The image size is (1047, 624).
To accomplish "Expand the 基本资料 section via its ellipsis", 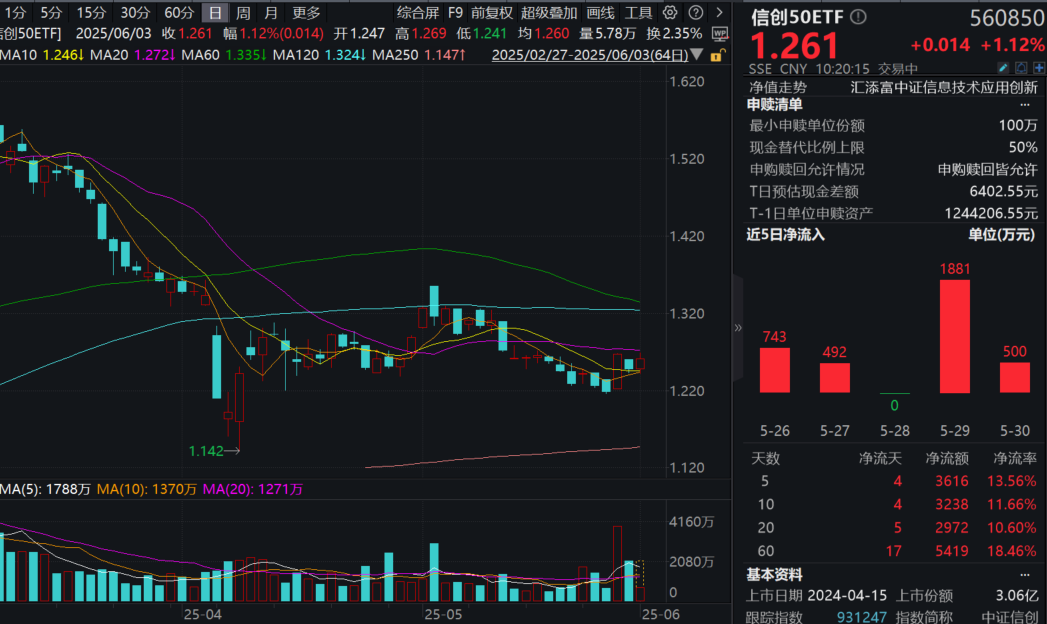I will tap(1027, 574).
